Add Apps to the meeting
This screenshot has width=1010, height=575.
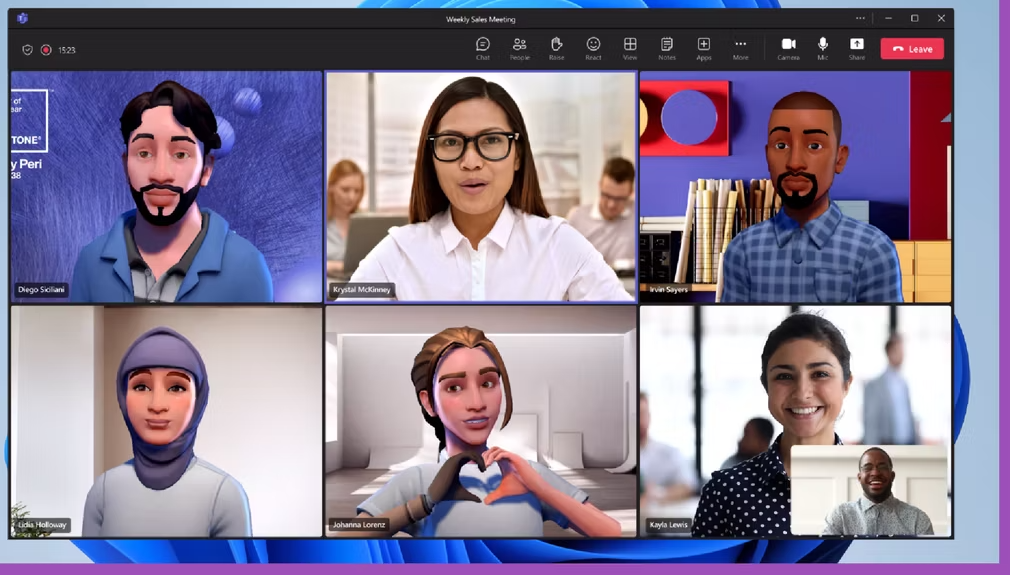pos(703,48)
